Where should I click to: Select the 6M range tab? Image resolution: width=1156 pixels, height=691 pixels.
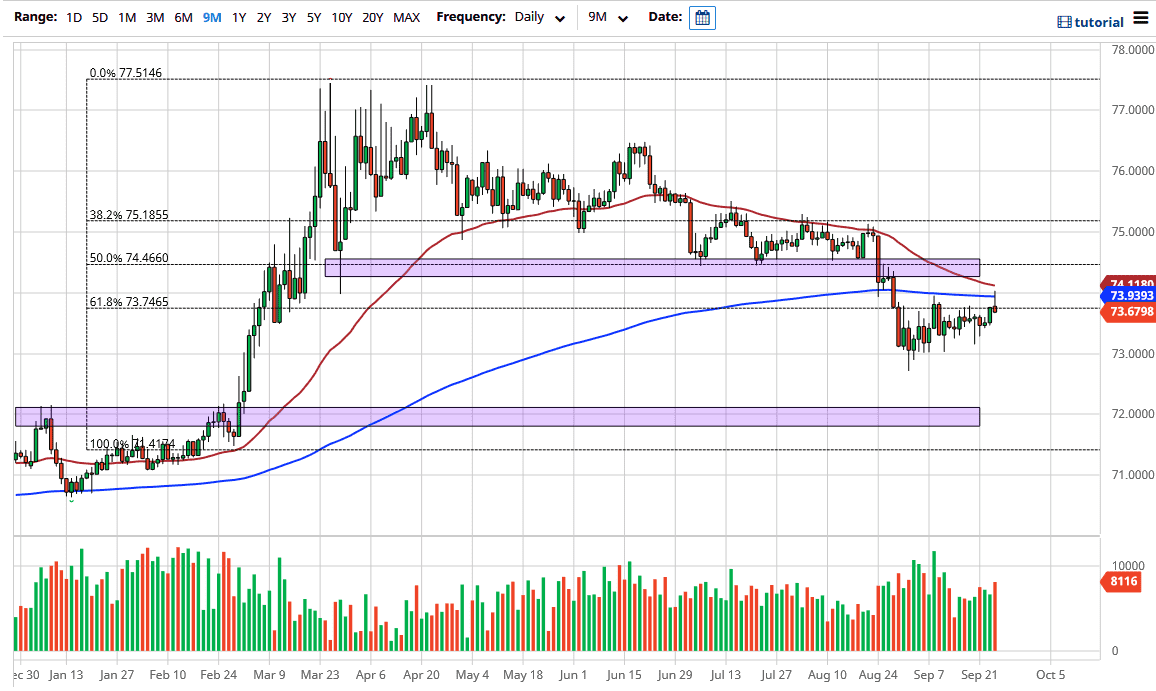(x=182, y=17)
